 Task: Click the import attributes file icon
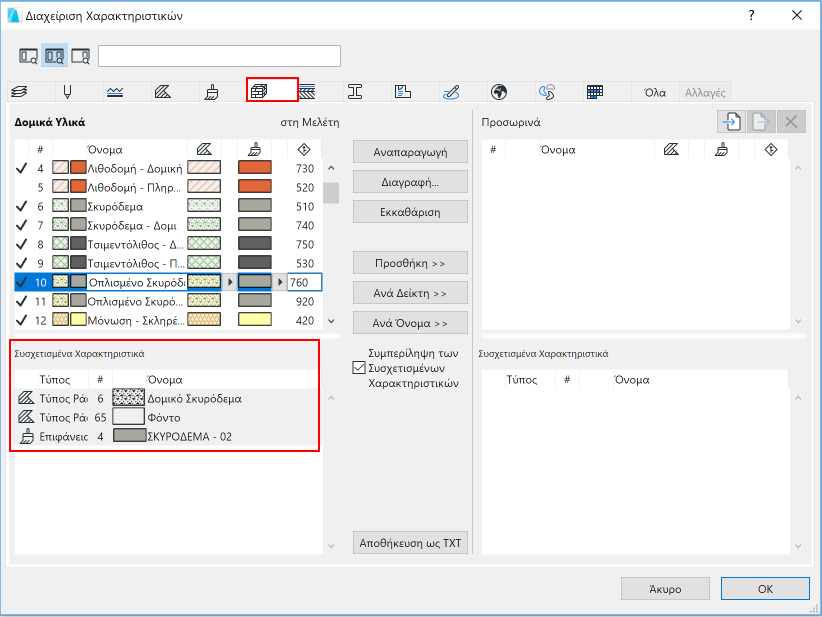point(731,122)
